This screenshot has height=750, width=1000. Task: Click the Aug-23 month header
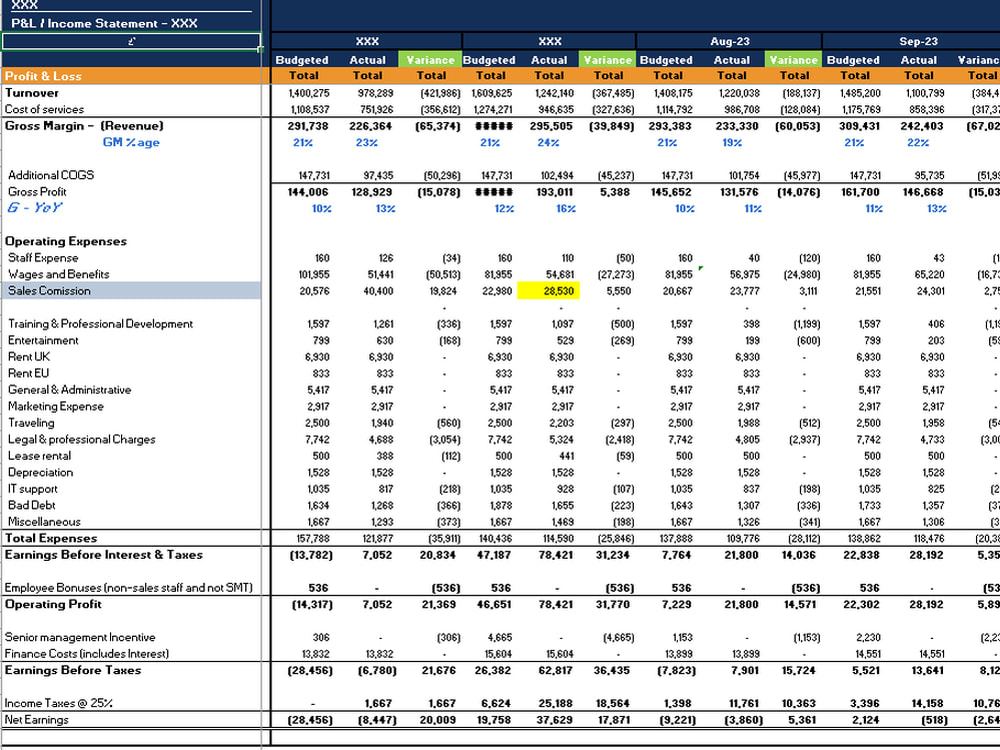click(x=728, y=42)
